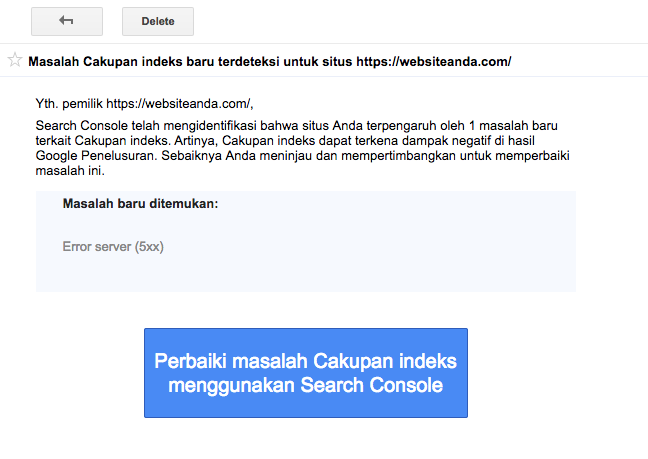The width and height of the screenshot is (648, 459).
Task: Click the email subject line Masalah Cakupan indeks
Action: point(269,62)
